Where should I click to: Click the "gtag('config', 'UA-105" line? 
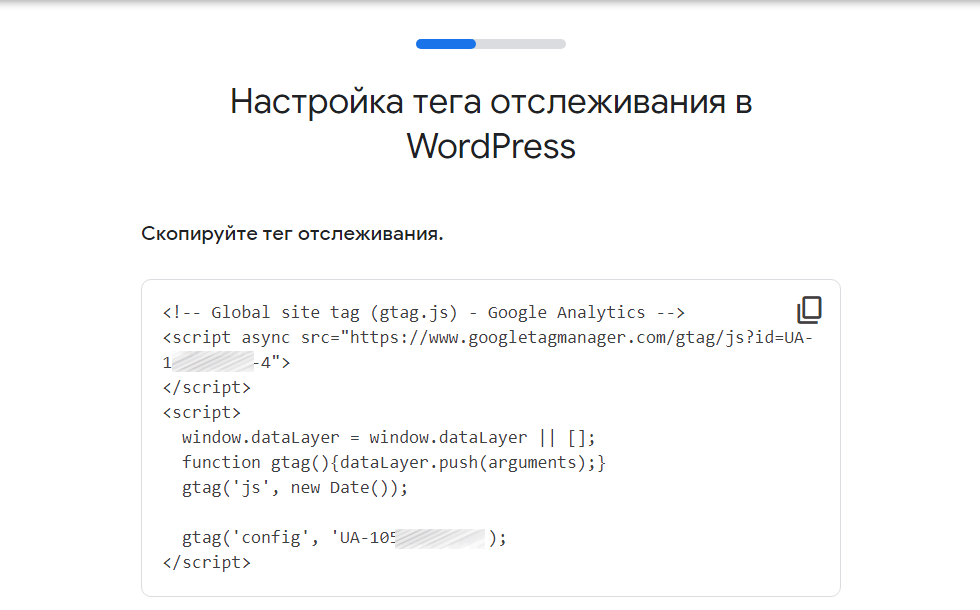(344, 538)
